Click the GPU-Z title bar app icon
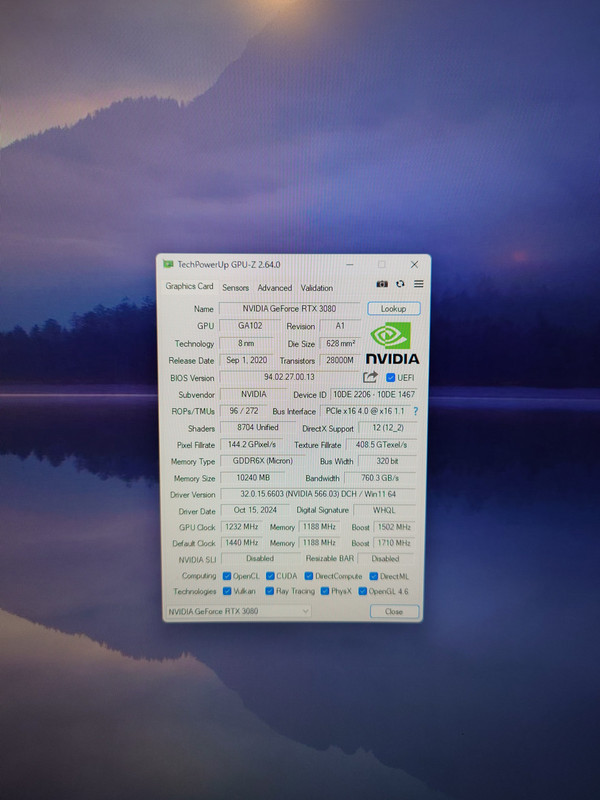Image resolution: width=600 pixels, height=800 pixels. click(168, 264)
